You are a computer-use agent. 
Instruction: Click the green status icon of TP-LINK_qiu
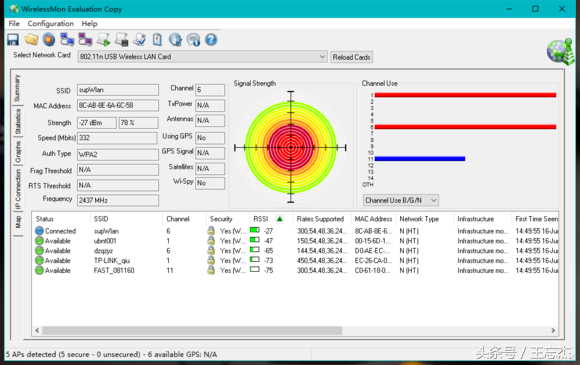click(39, 260)
